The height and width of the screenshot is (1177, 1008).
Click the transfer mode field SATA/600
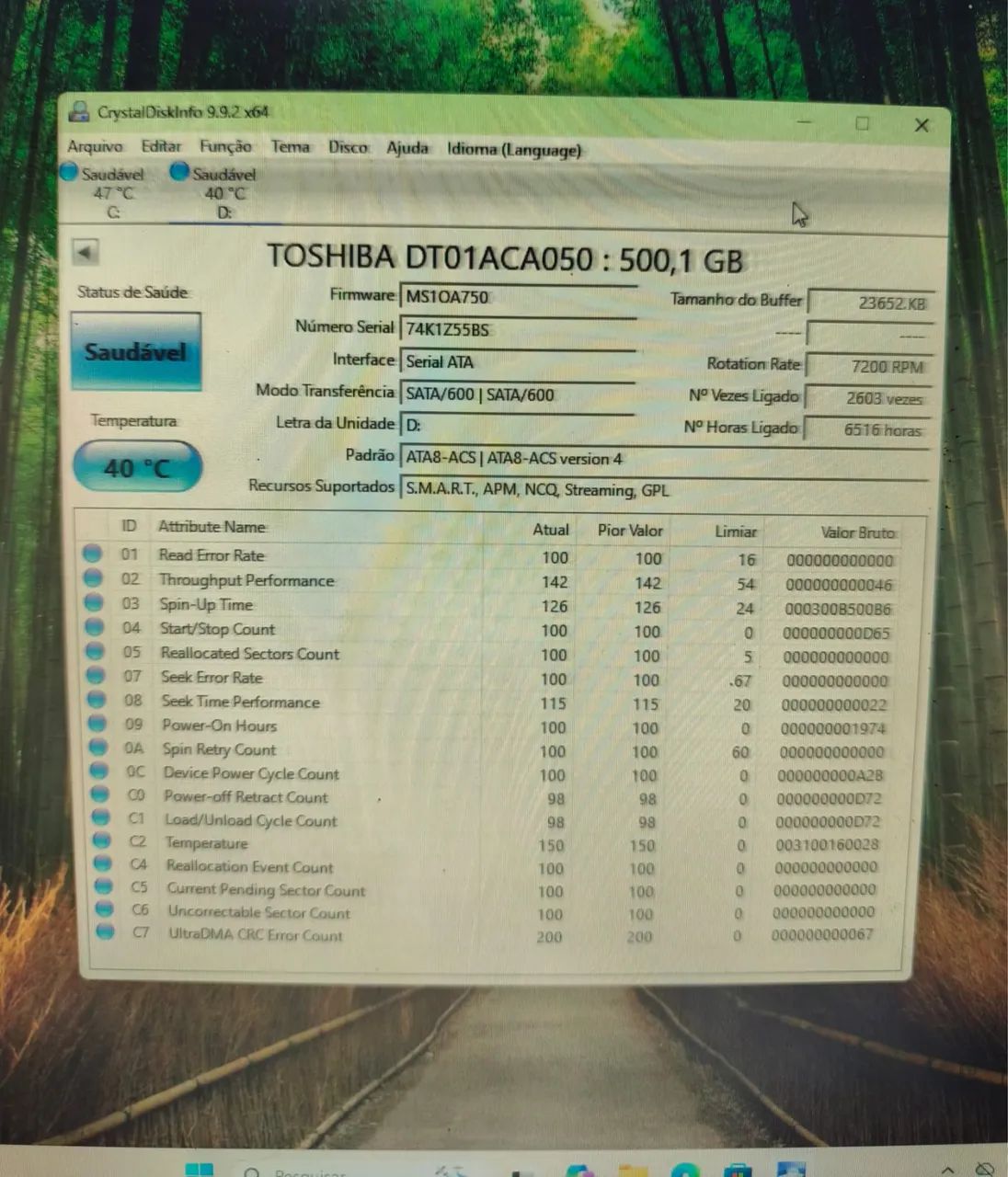pyautogui.click(x=518, y=394)
